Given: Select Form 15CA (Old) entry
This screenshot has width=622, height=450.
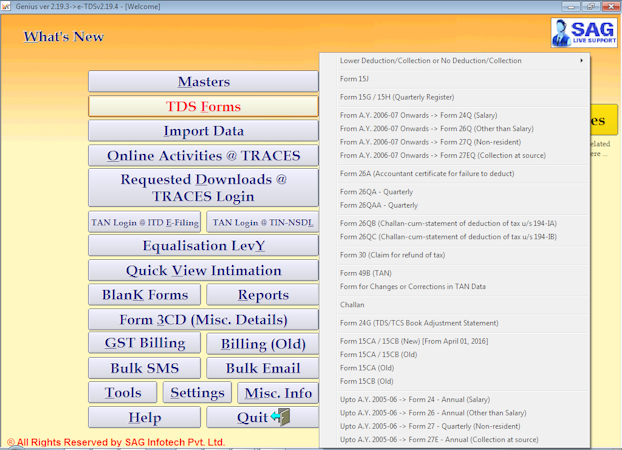Looking at the screenshot, I should pos(455,368).
